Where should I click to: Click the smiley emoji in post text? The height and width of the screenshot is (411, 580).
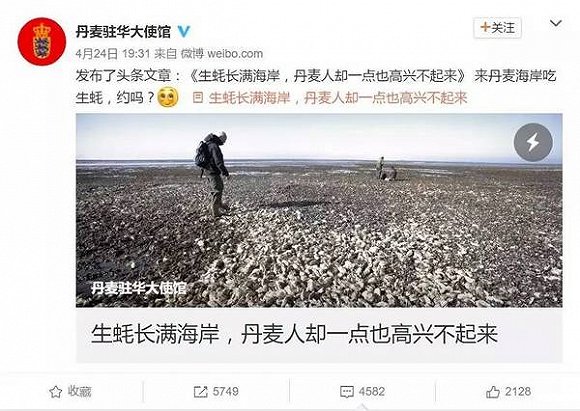168,97
